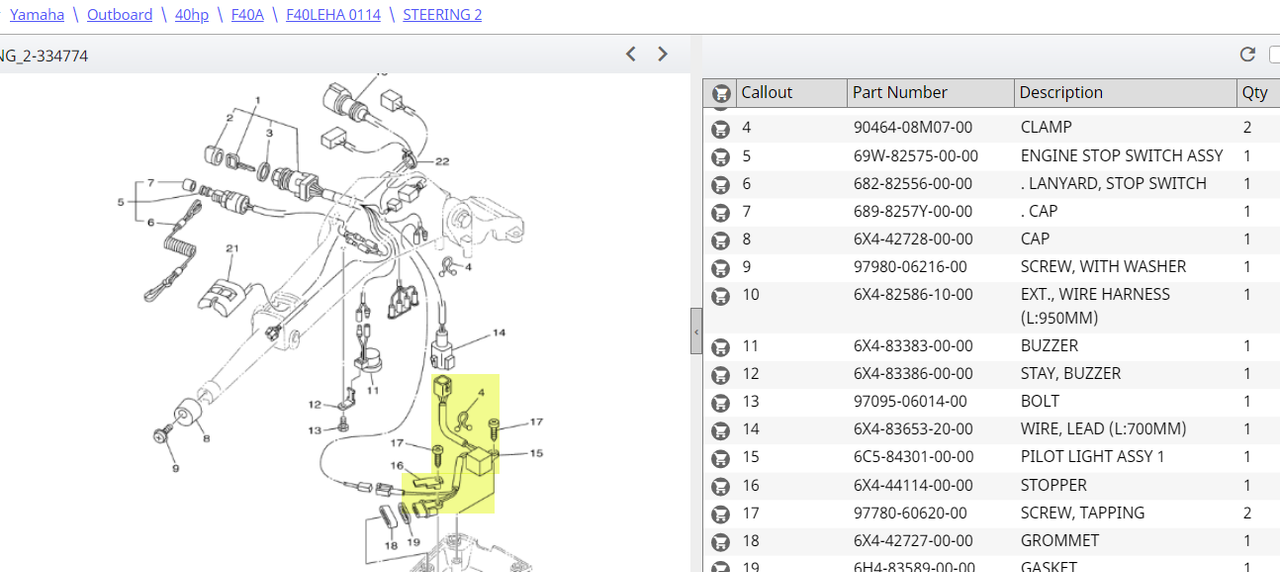The width and height of the screenshot is (1280, 572).
Task: Open the 40hp breadcrumb link
Action: [x=192, y=15]
